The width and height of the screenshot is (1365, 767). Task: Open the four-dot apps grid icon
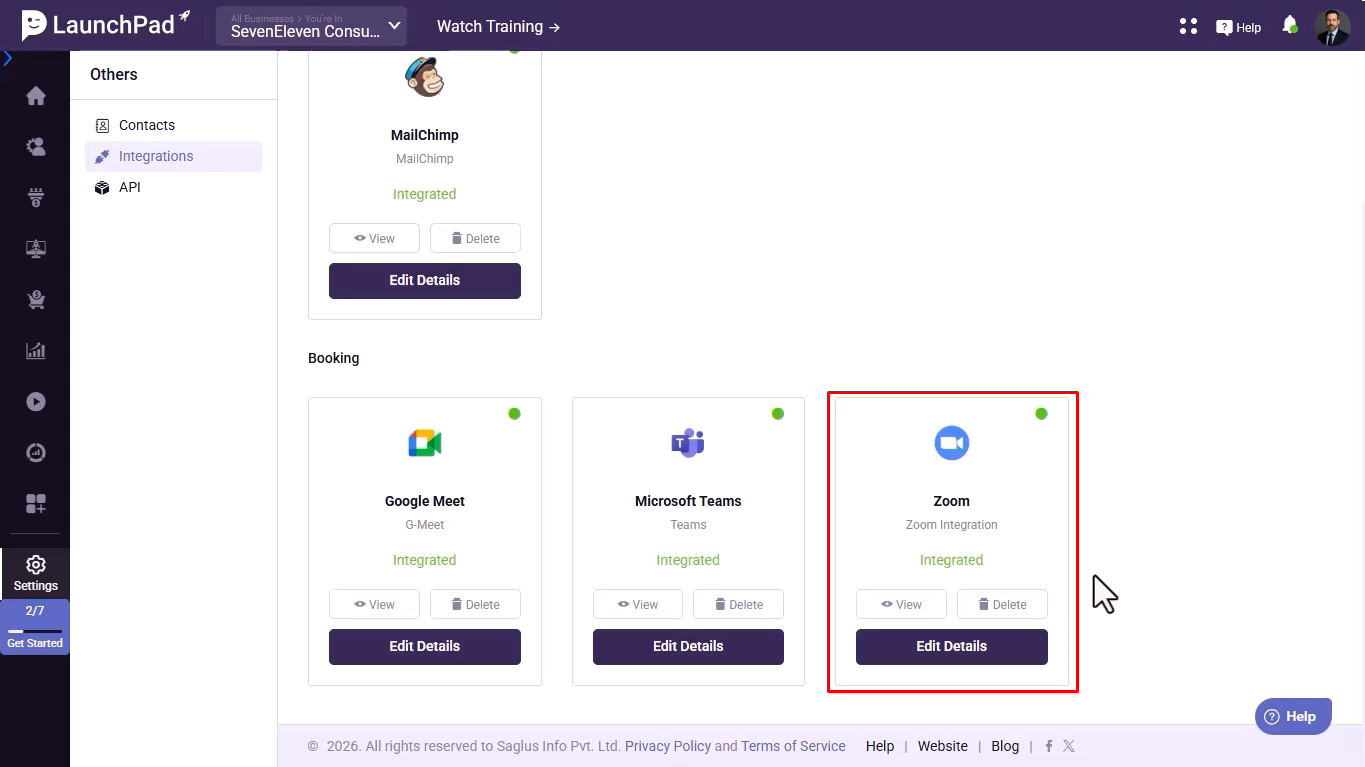(1188, 26)
